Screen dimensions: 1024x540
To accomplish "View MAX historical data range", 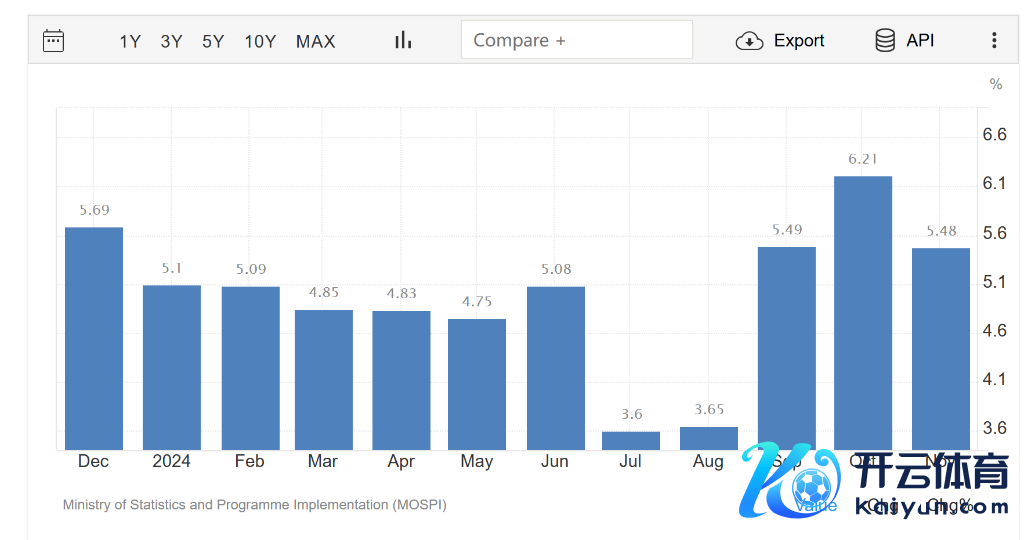I will (316, 41).
